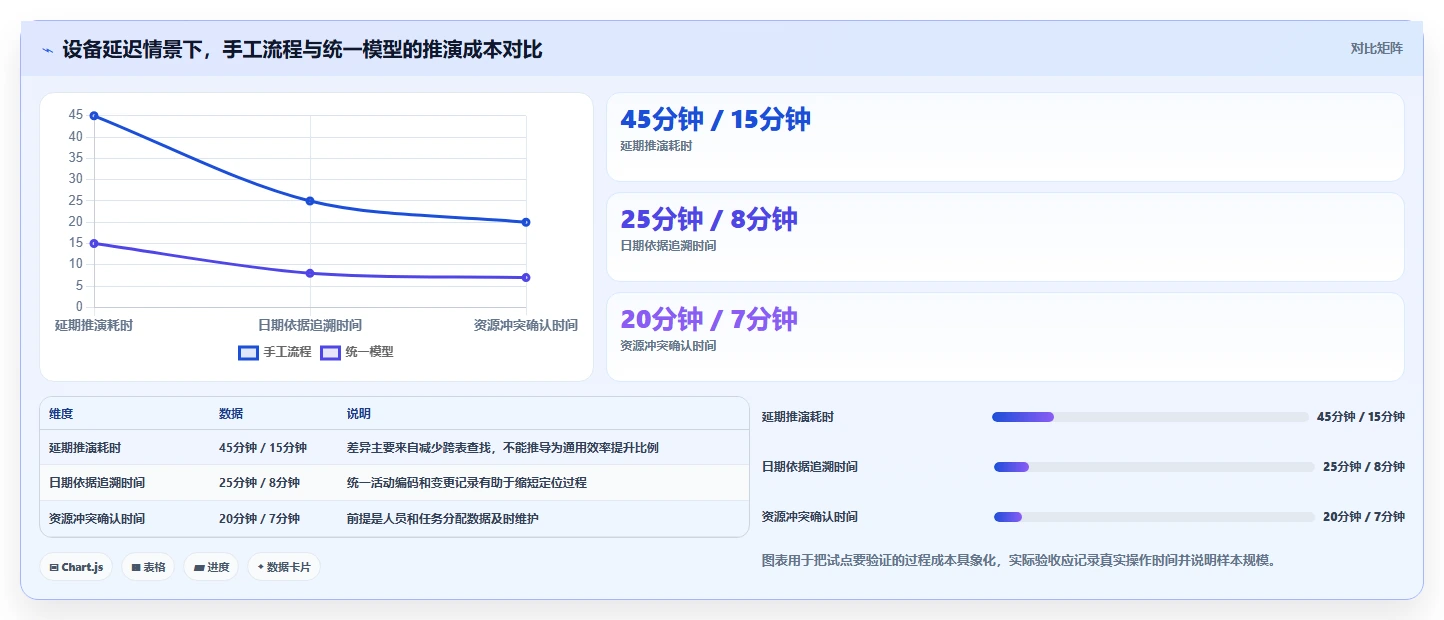Click the 统一模型 data point at 15

tap(94, 243)
